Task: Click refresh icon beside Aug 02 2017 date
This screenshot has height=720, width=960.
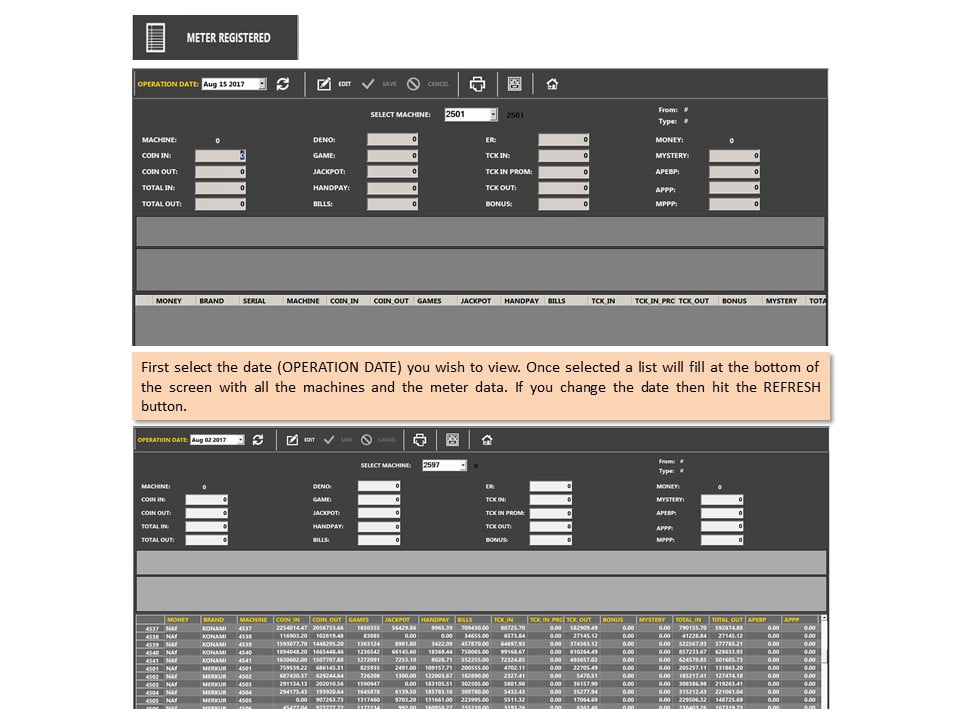Action: coord(258,440)
